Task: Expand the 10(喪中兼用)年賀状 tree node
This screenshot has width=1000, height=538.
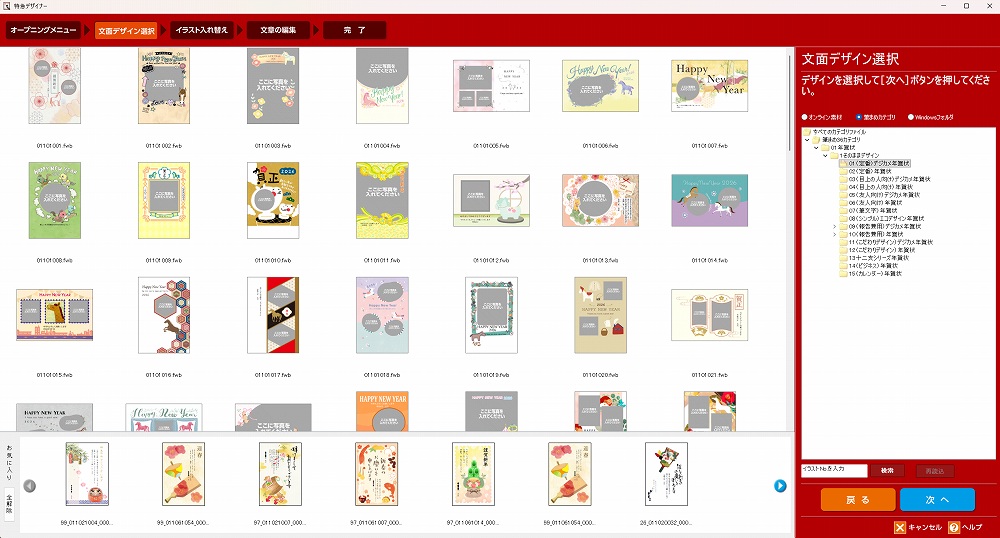Action: 834,234
